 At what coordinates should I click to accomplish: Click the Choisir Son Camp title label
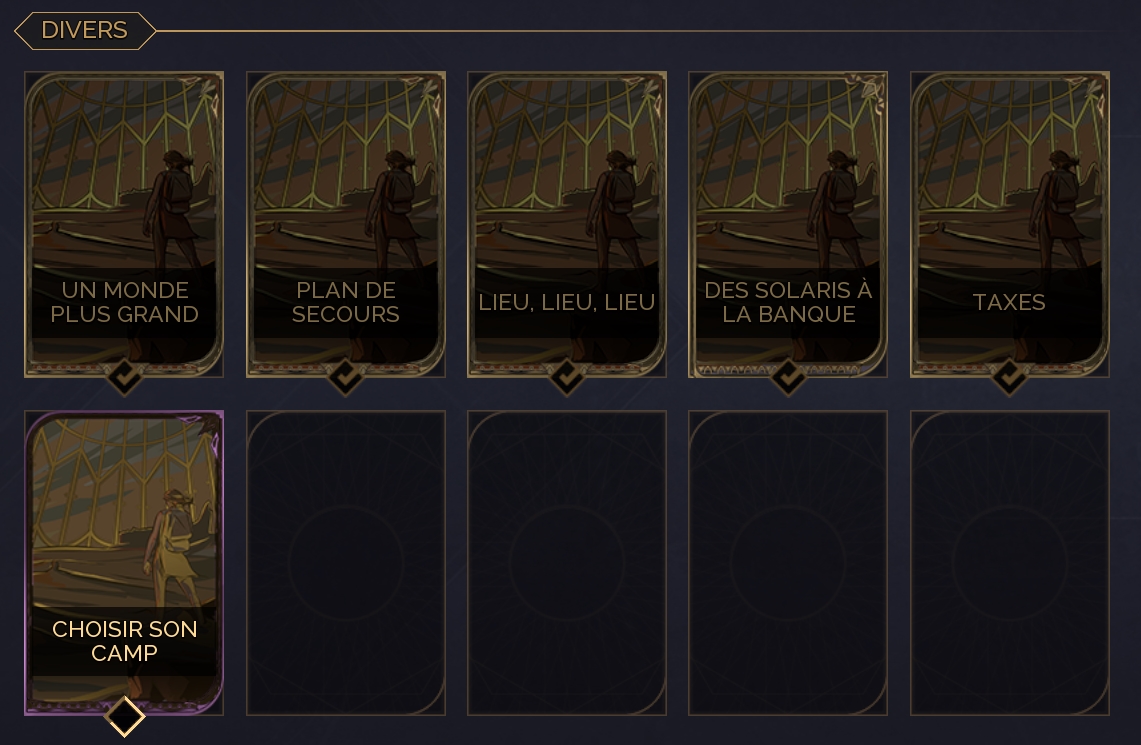click(x=124, y=641)
